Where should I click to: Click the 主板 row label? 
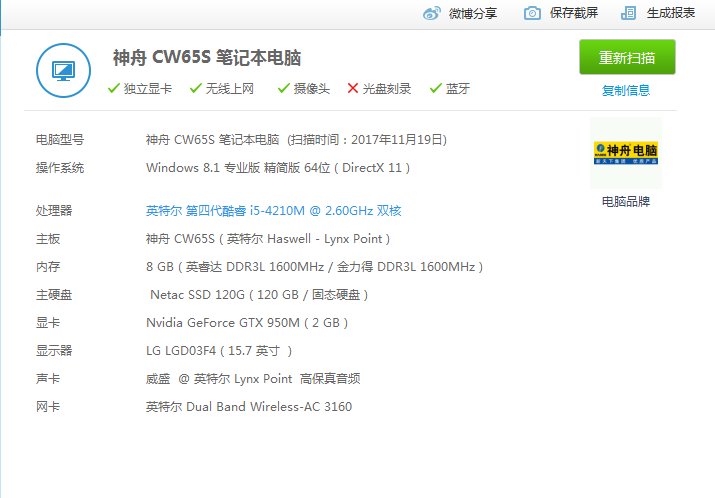pos(48,239)
